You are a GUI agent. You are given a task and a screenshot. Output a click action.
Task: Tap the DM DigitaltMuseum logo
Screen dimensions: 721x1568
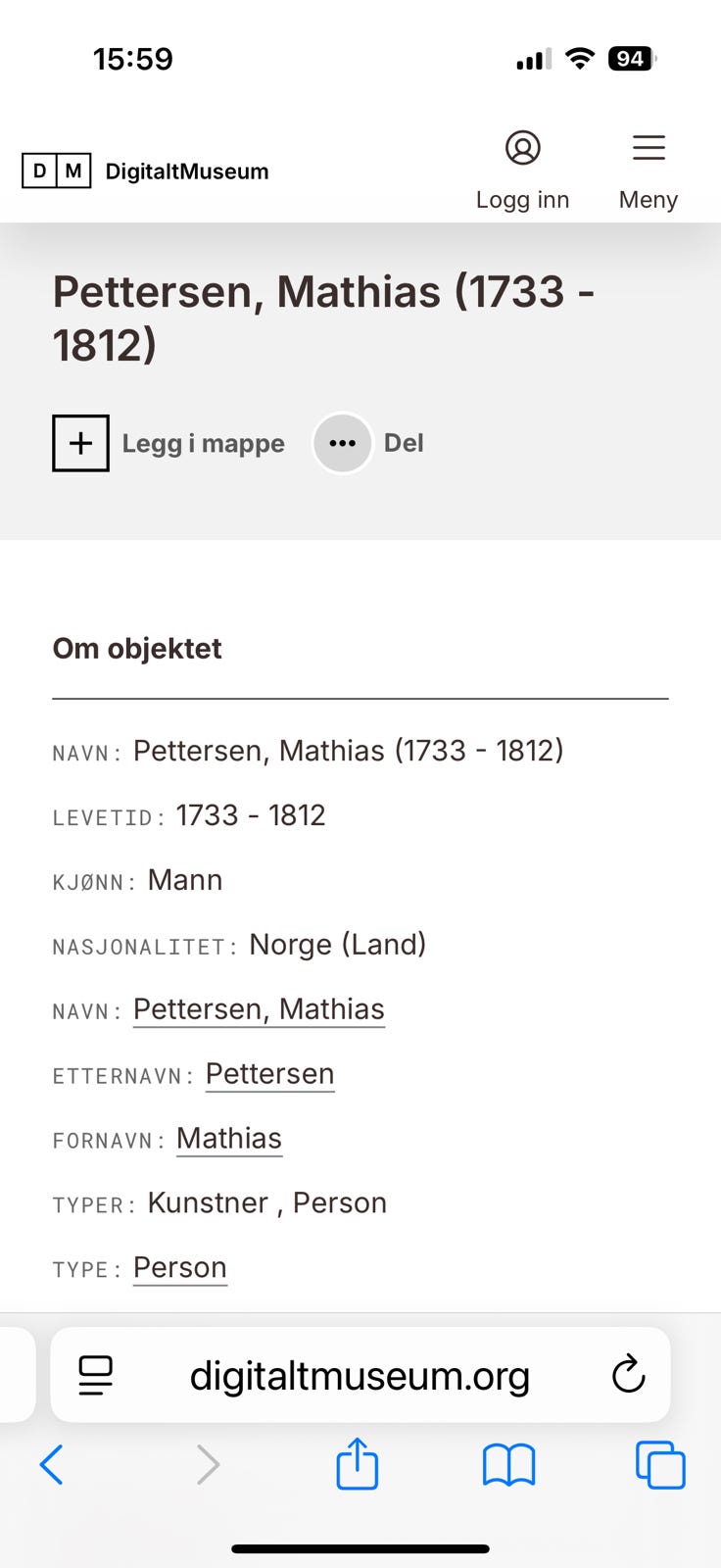click(x=145, y=171)
